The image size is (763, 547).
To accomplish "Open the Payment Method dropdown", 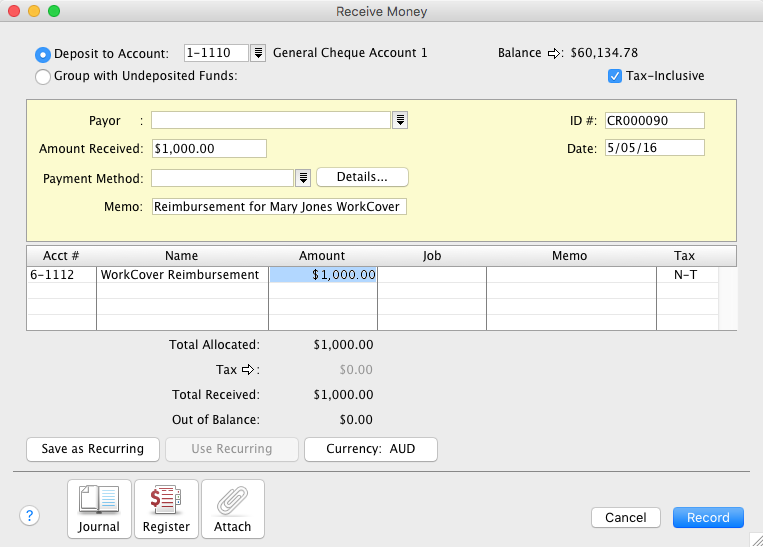I will [303, 178].
